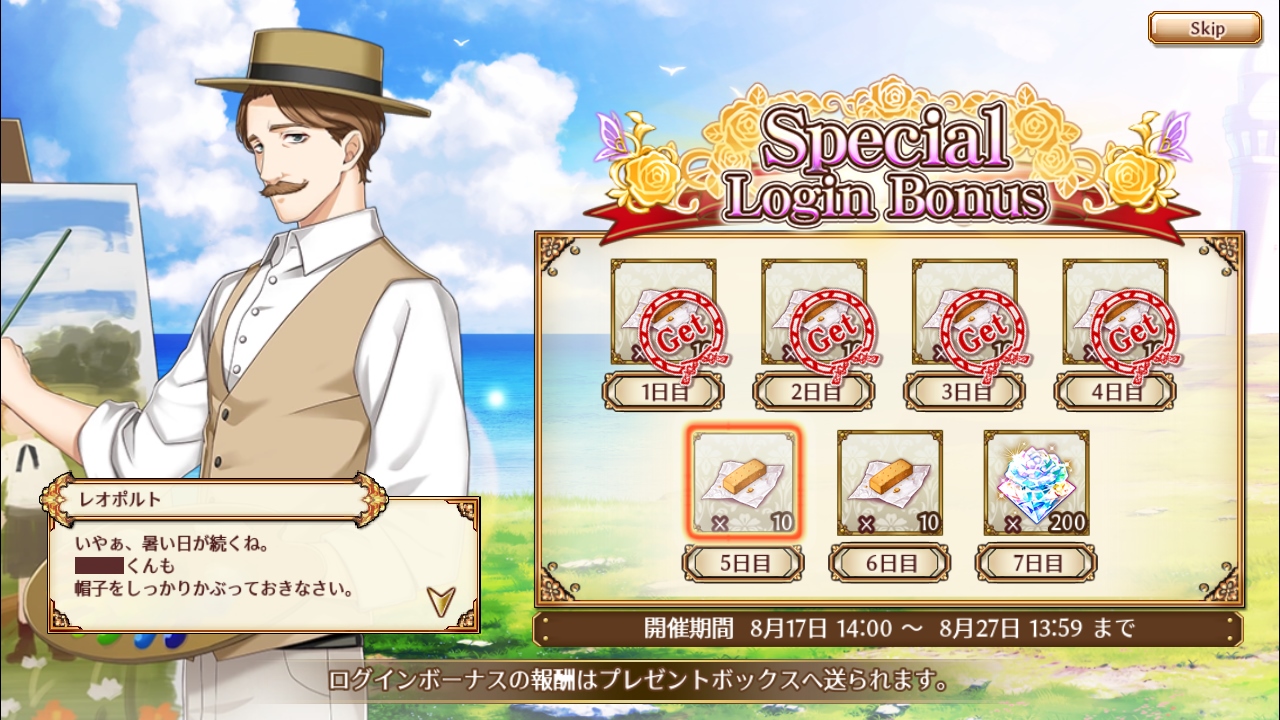Click the 2日目 label
This screenshot has width=1280, height=720.
pos(814,391)
